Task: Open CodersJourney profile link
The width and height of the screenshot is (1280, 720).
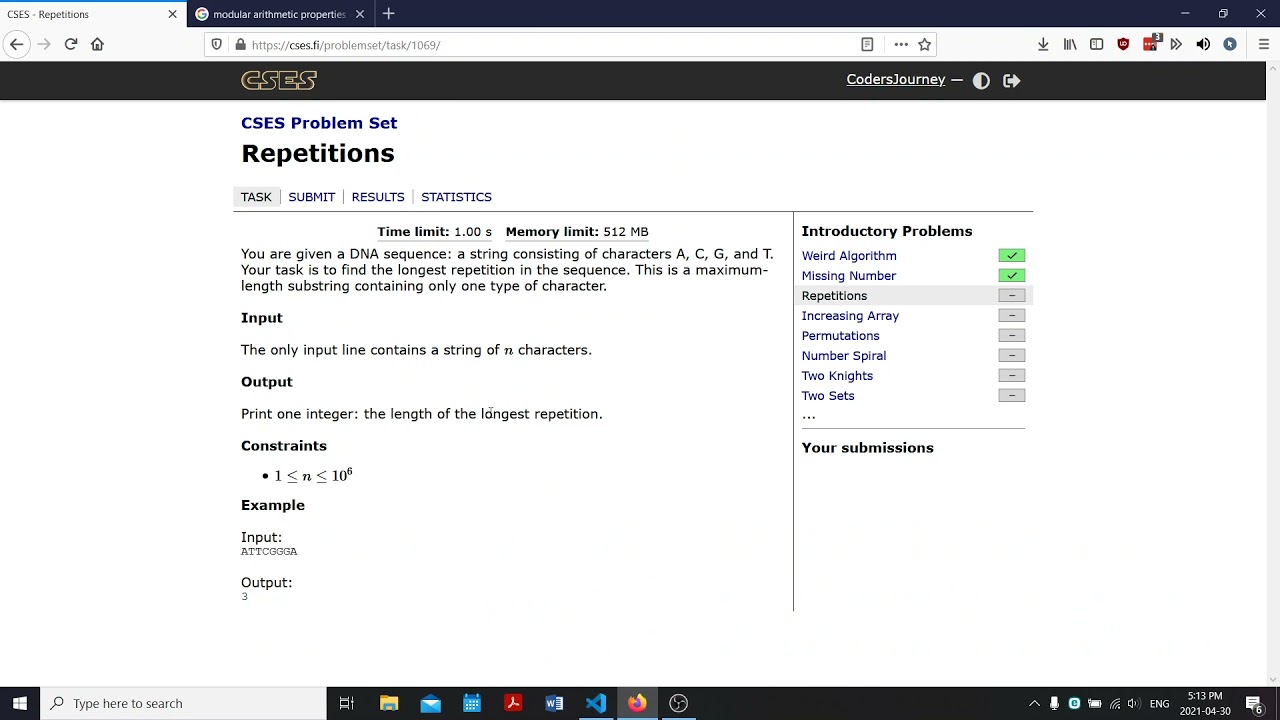Action: (895, 80)
